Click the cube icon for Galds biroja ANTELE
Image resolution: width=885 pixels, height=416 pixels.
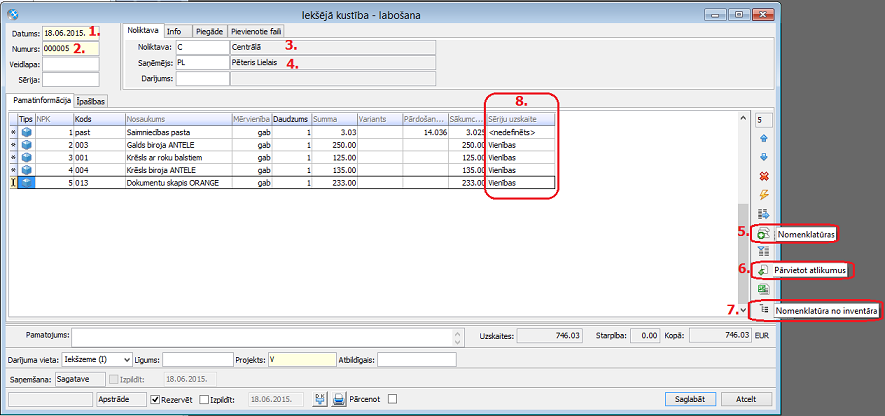tap(27, 145)
